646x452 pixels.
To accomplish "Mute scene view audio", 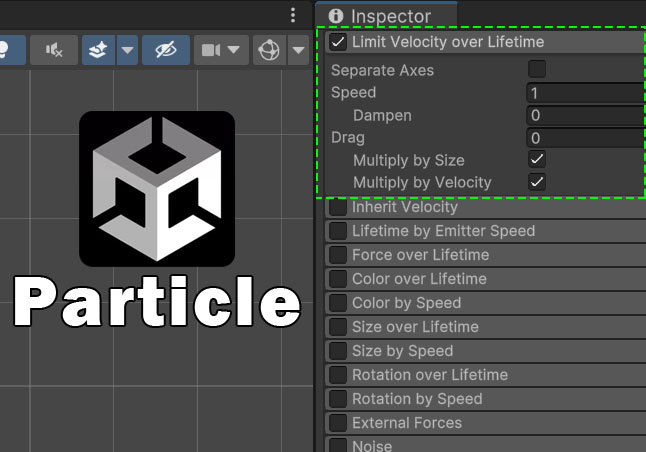I will coord(55,50).
